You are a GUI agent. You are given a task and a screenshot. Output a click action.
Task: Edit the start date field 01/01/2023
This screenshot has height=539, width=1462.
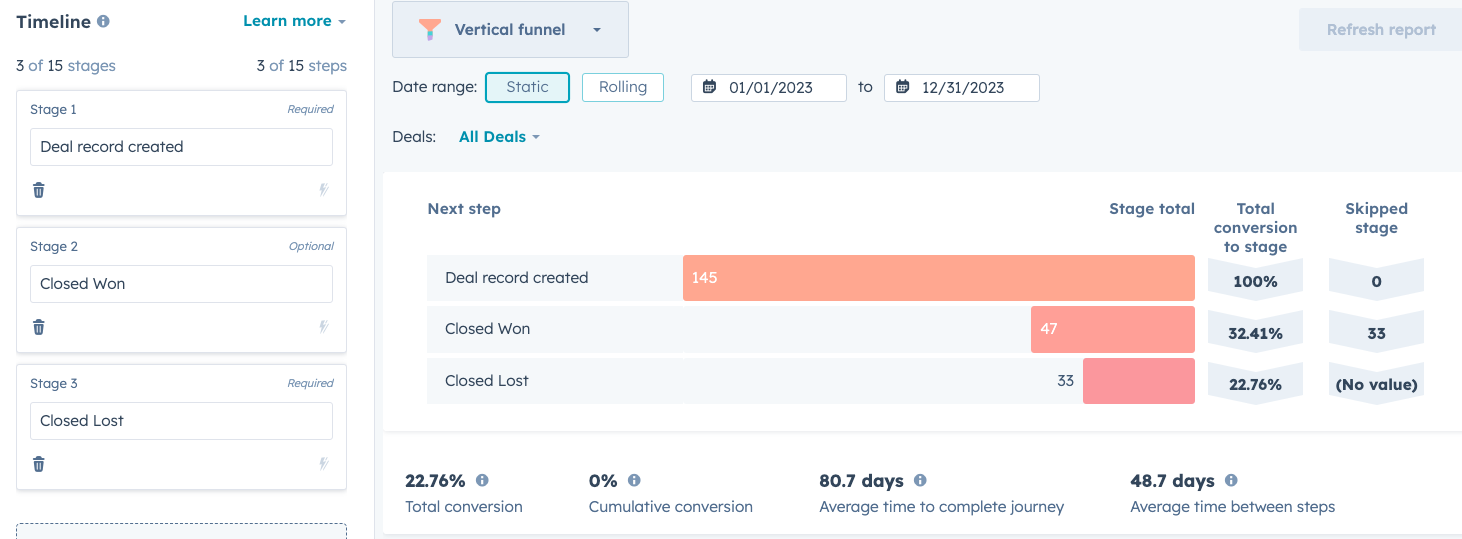(769, 88)
